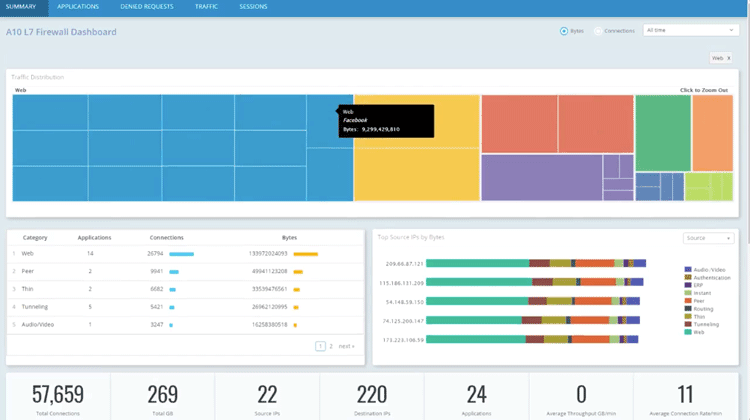Click source IP 209.66.87.121

[404, 264]
